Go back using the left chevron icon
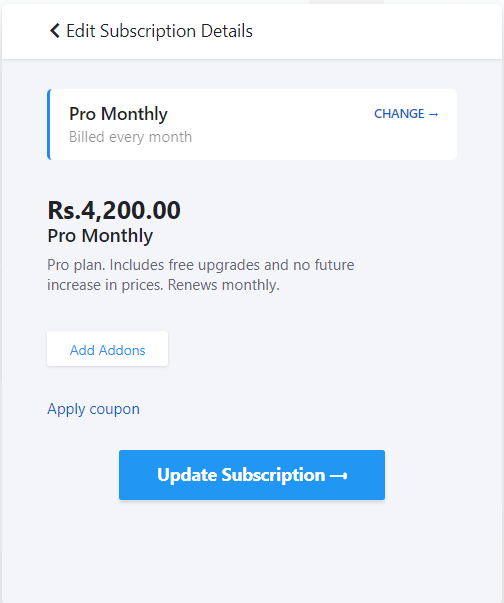The image size is (504, 603). [55, 31]
